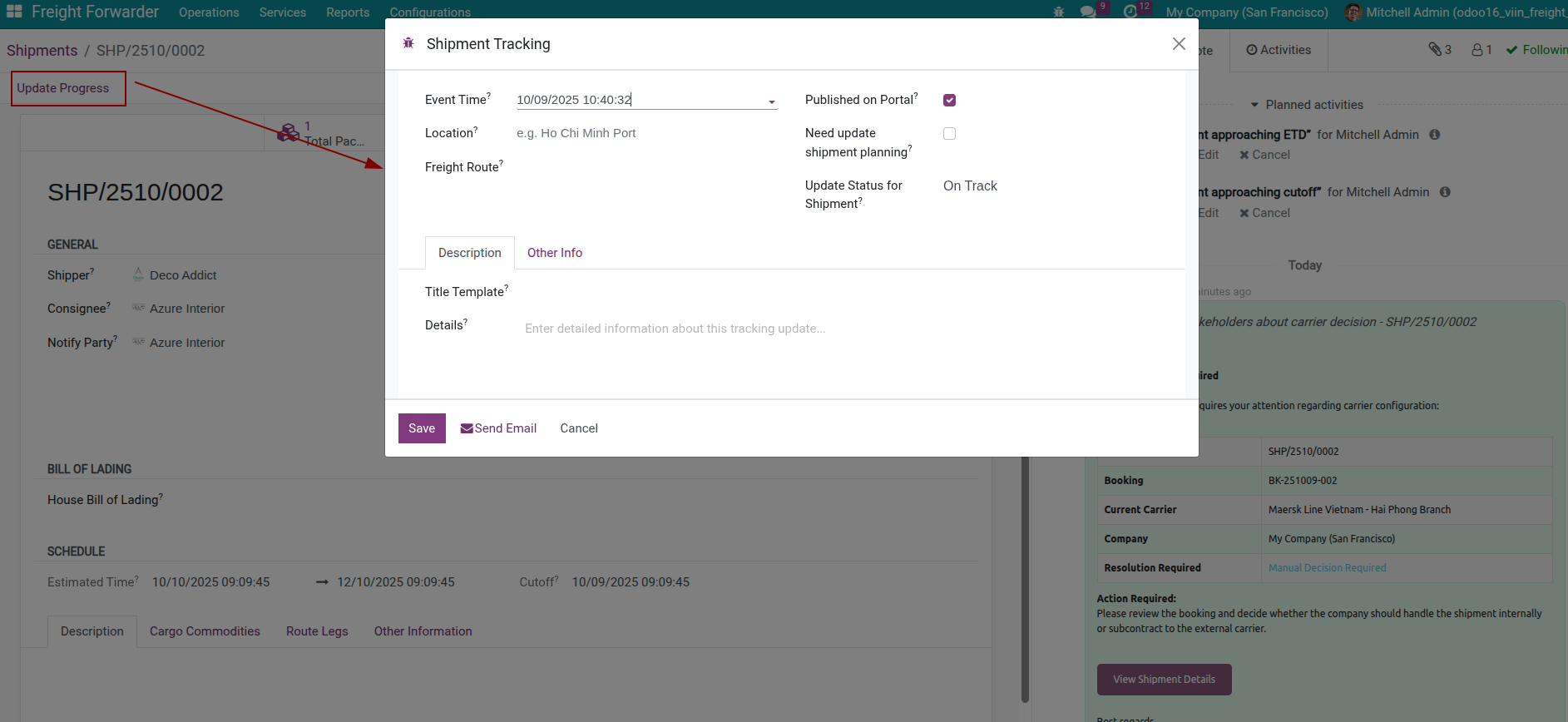Close the Shipment Tracking dialog
This screenshot has width=1568, height=722.
point(1179,44)
